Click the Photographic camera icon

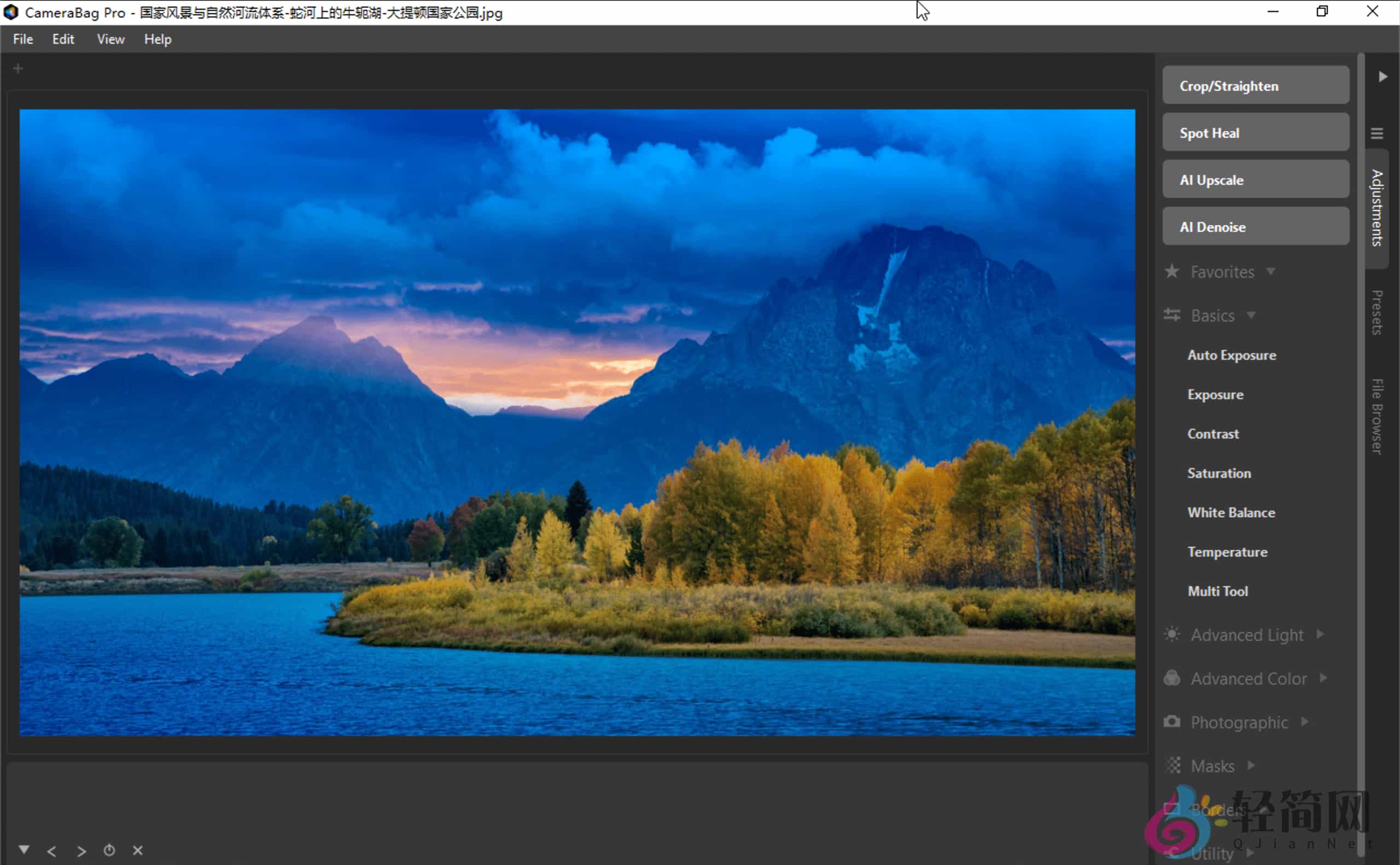click(1172, 722)
